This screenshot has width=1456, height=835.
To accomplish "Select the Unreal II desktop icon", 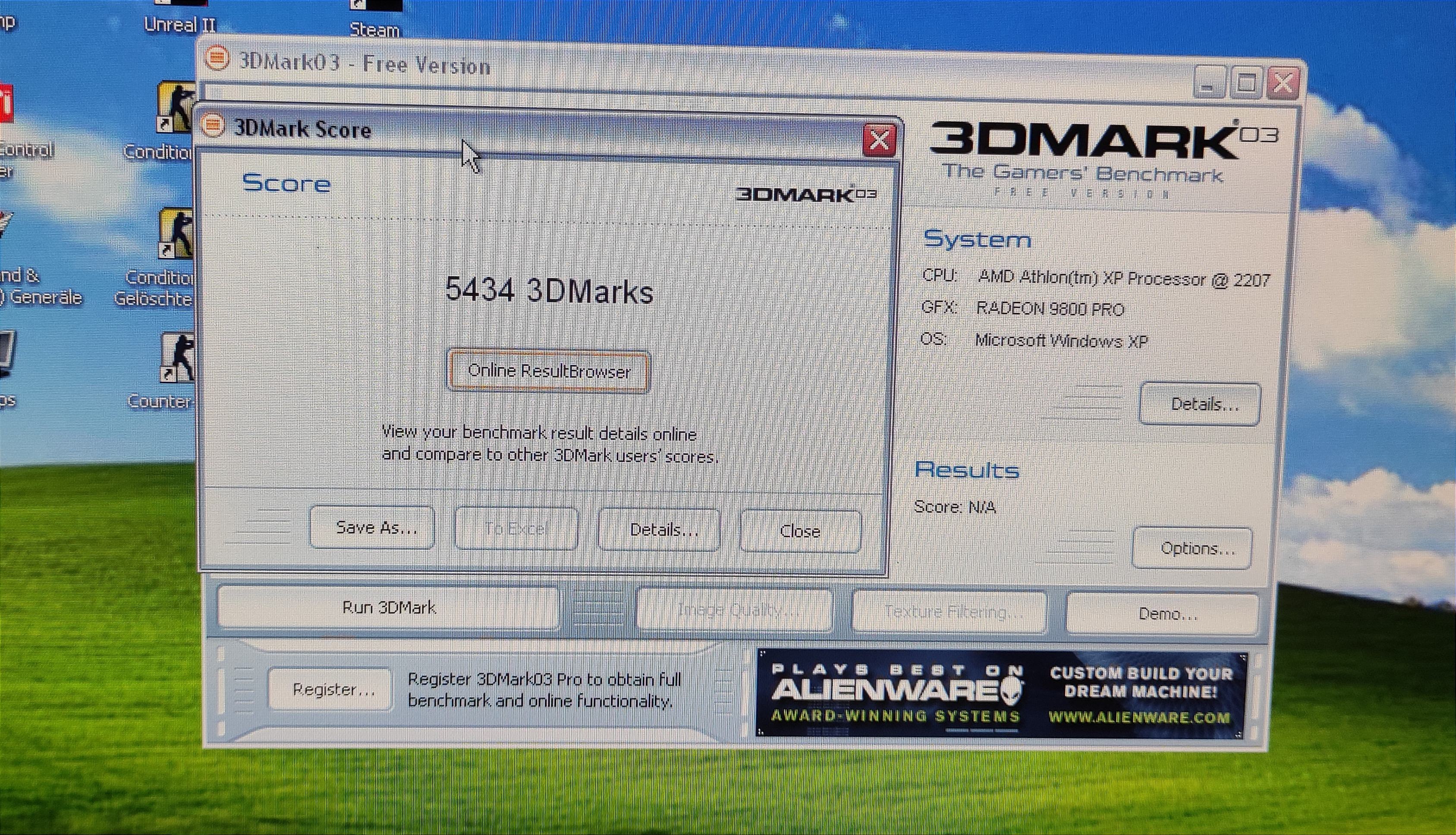I will [x=179, y=16].
